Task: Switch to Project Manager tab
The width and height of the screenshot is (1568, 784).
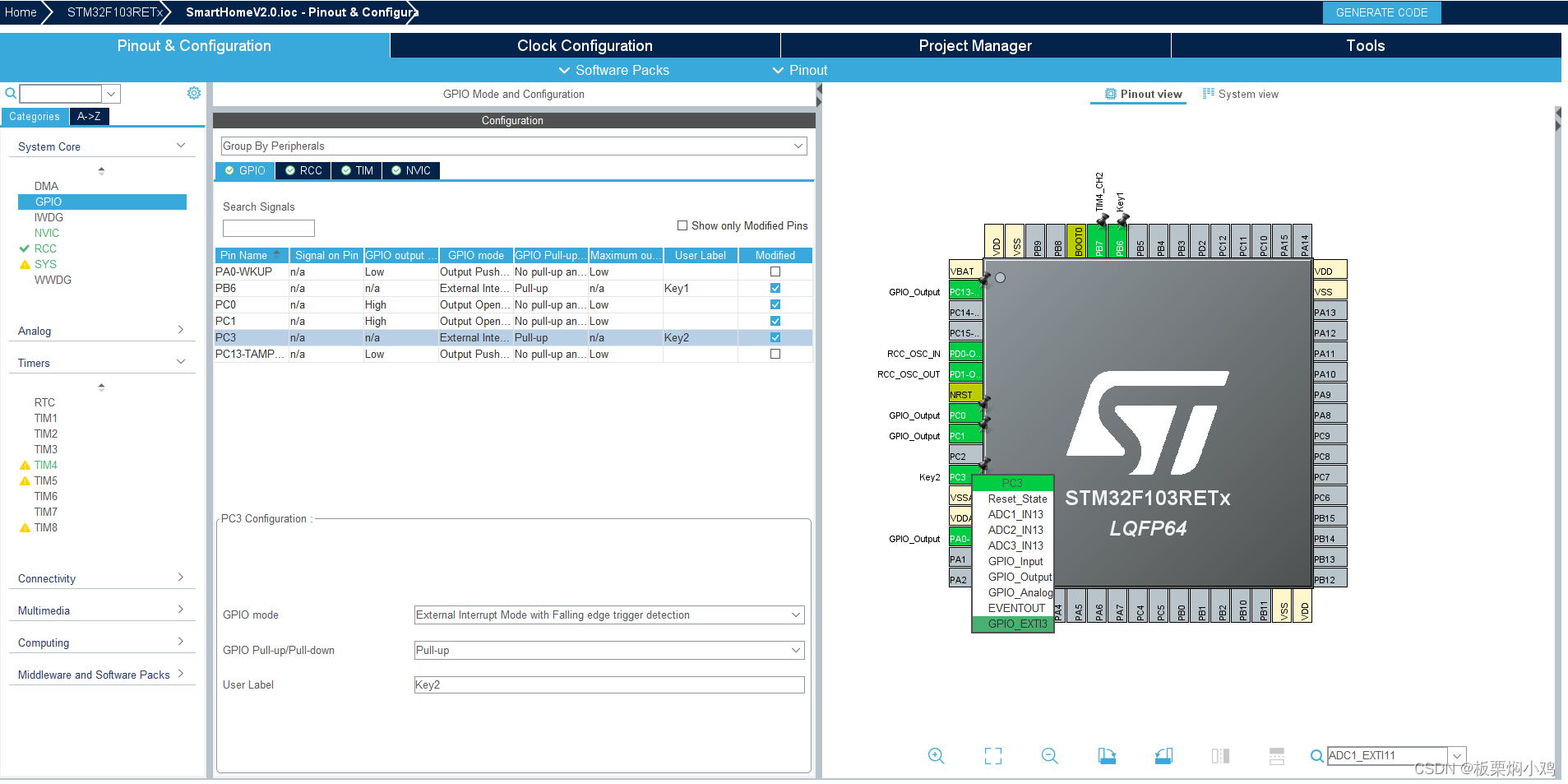Action: pyautogui.click(x=975, y=45)
